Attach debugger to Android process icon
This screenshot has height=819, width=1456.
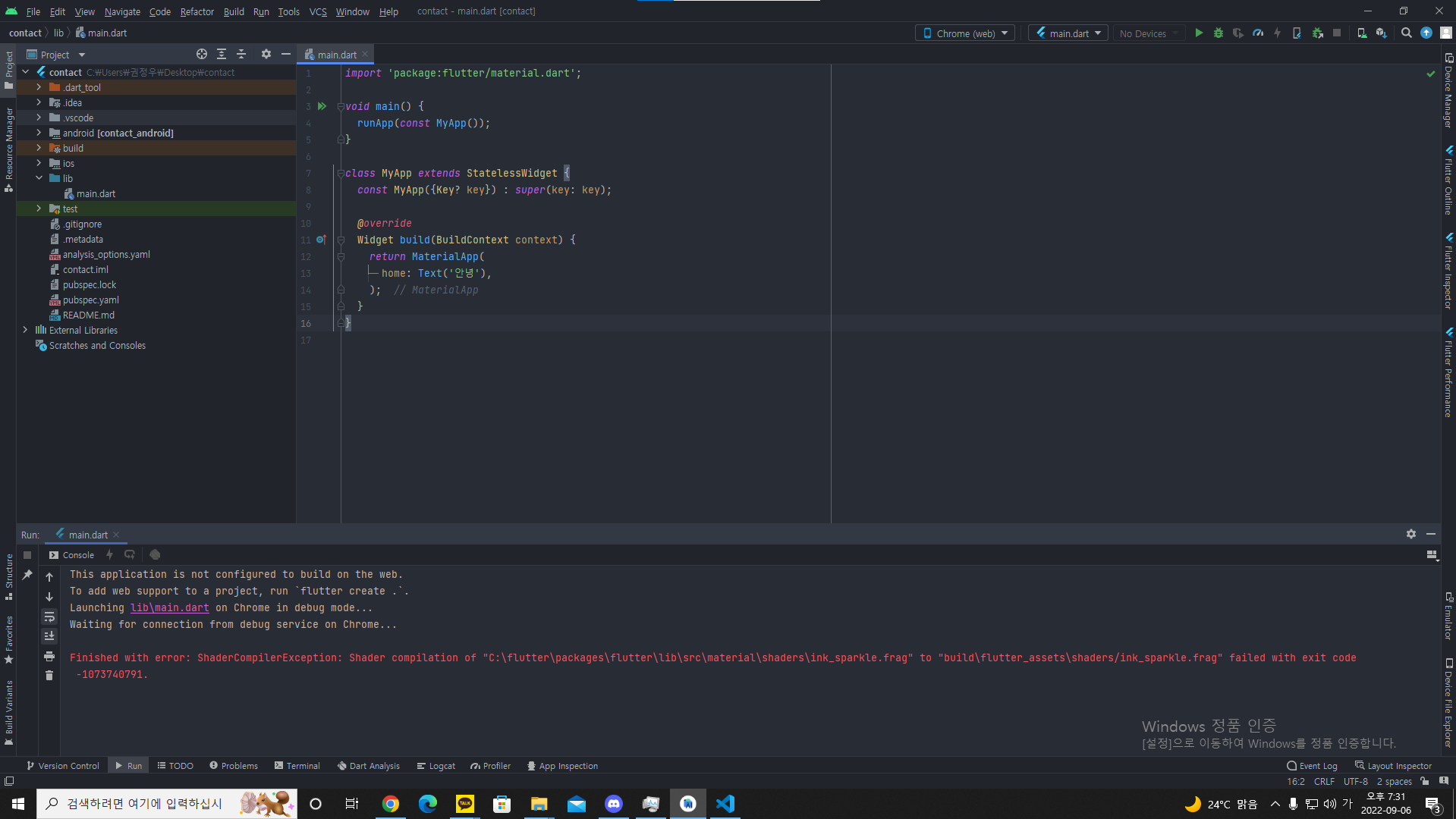1318,33
